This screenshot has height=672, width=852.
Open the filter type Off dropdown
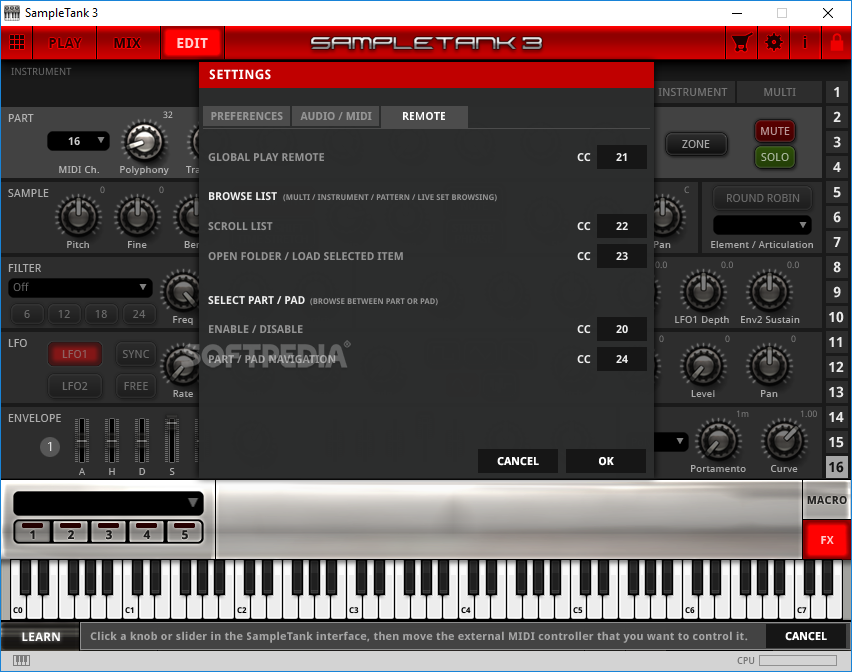tap(80, 287)
